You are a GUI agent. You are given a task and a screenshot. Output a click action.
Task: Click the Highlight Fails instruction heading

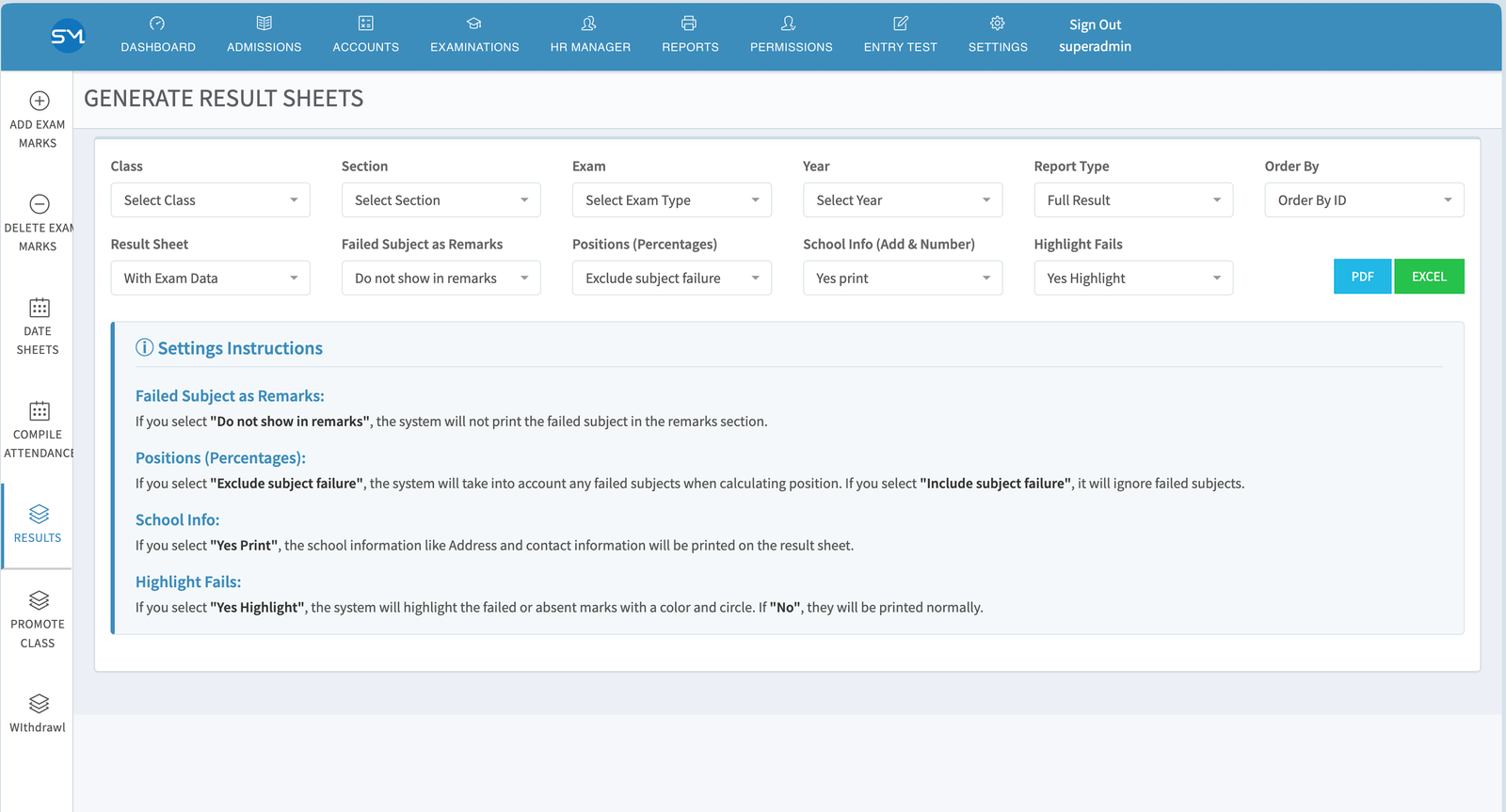[188, 582]
